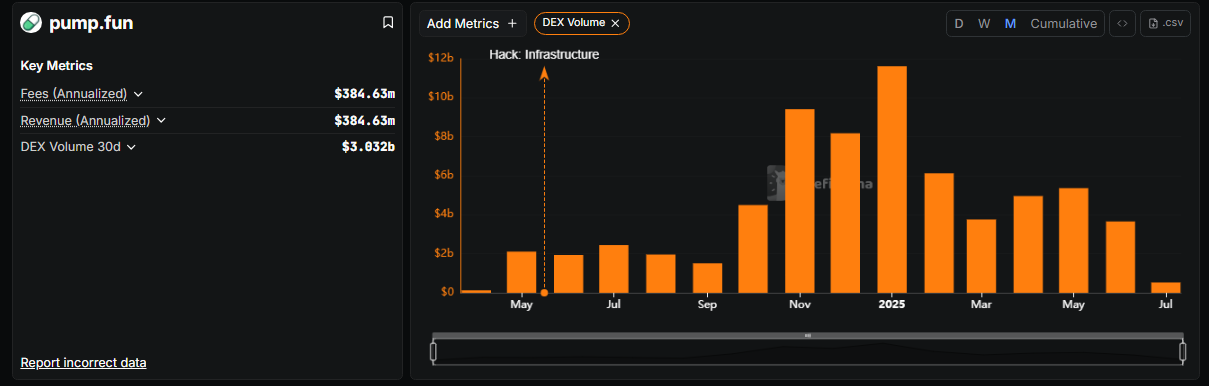Click the November volume bar

click(x=799, y=201)
